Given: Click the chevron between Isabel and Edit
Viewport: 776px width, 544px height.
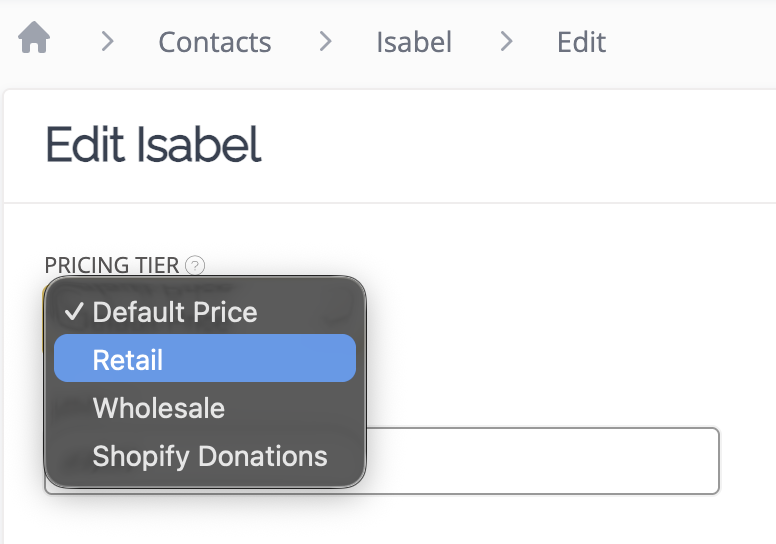Looking at the screenshot, I should coord(506,42).
